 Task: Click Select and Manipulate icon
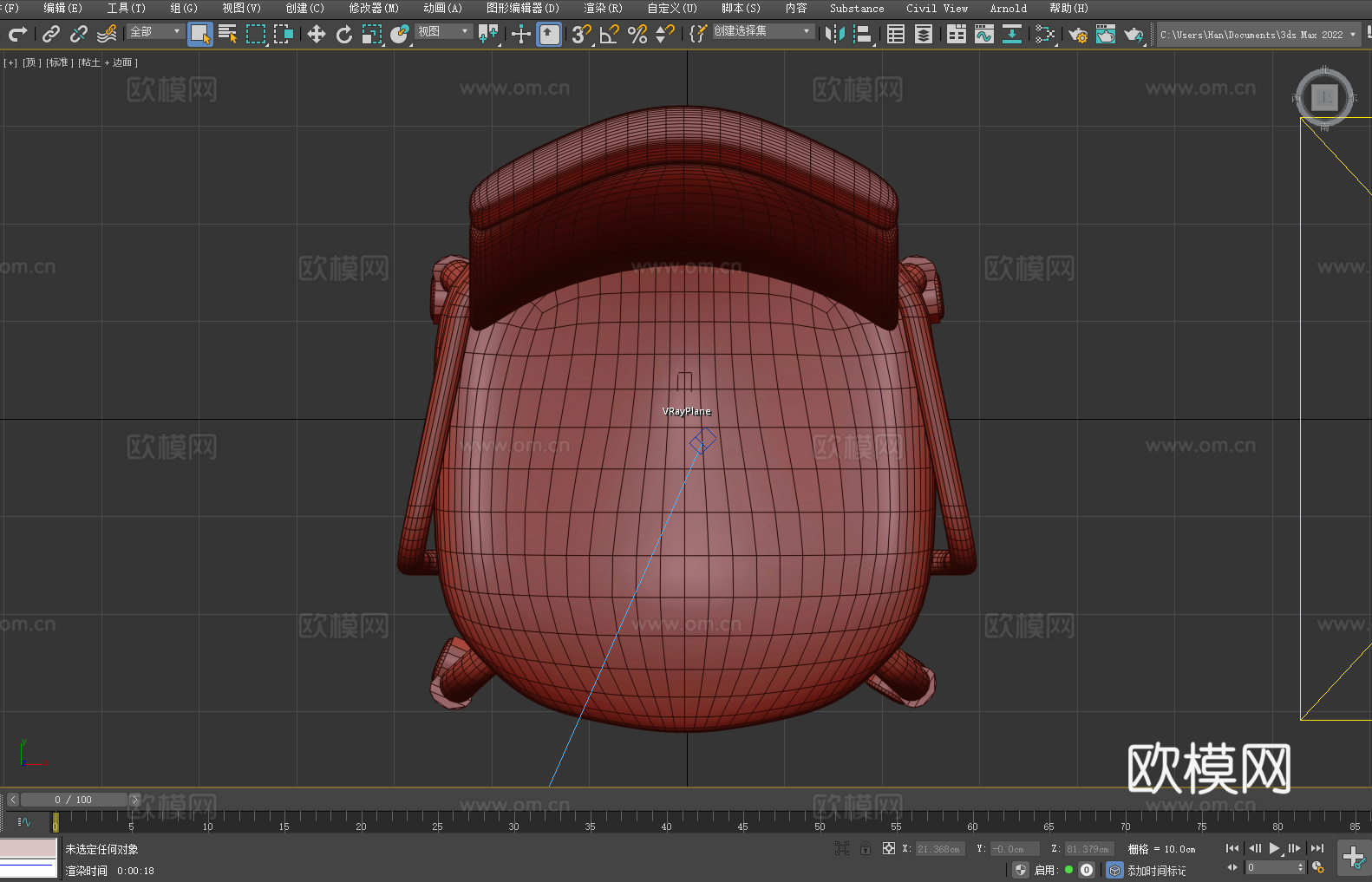pos(521,34)
